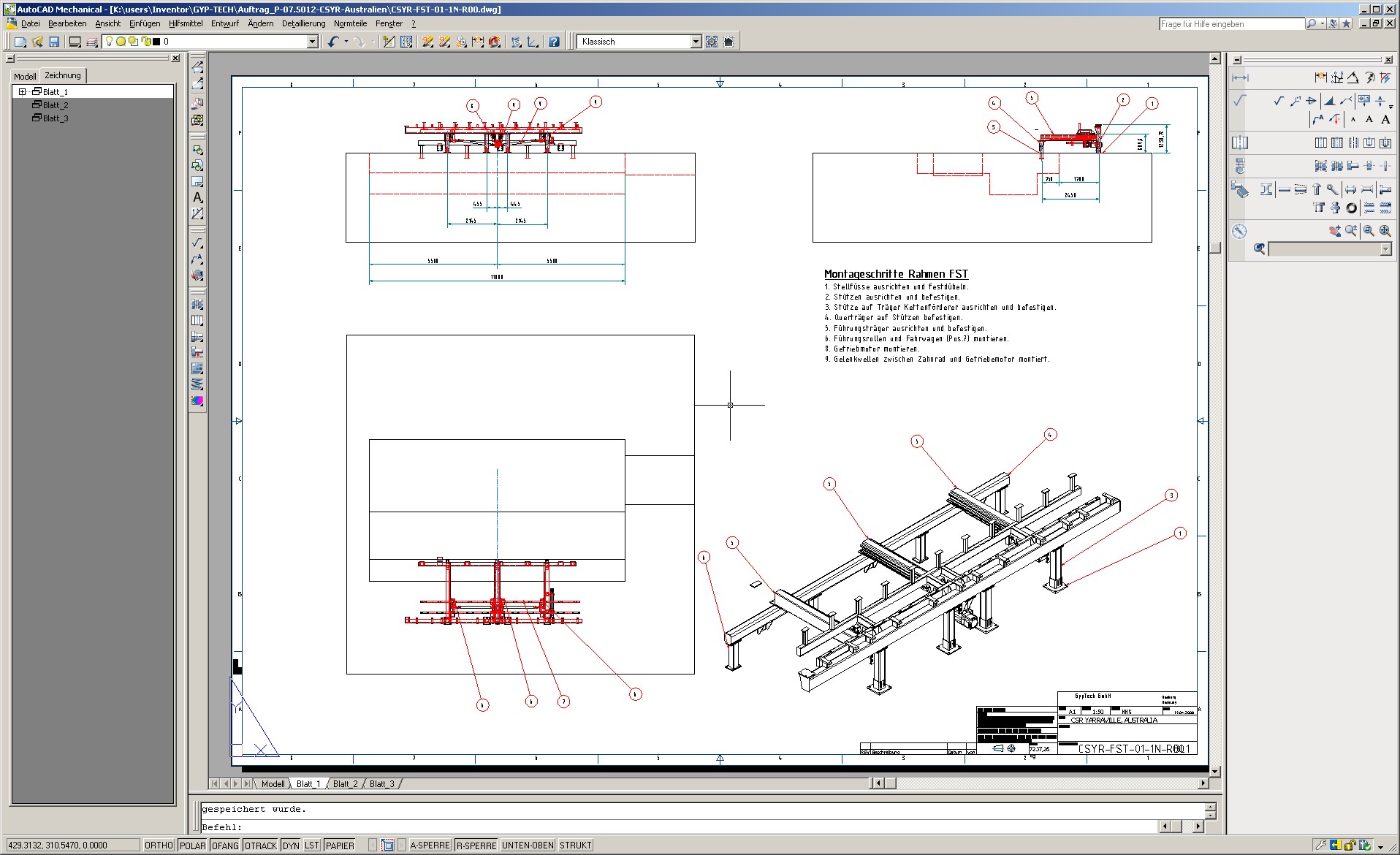The image size is (1400, 855).
Task: Toggle A-SPERRE in status bar
Action: point(430,845)
